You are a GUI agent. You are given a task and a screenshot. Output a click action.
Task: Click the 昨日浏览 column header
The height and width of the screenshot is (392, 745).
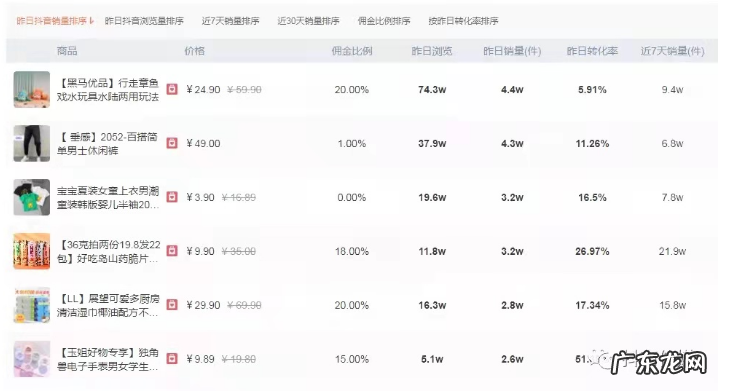pos(432,51)
